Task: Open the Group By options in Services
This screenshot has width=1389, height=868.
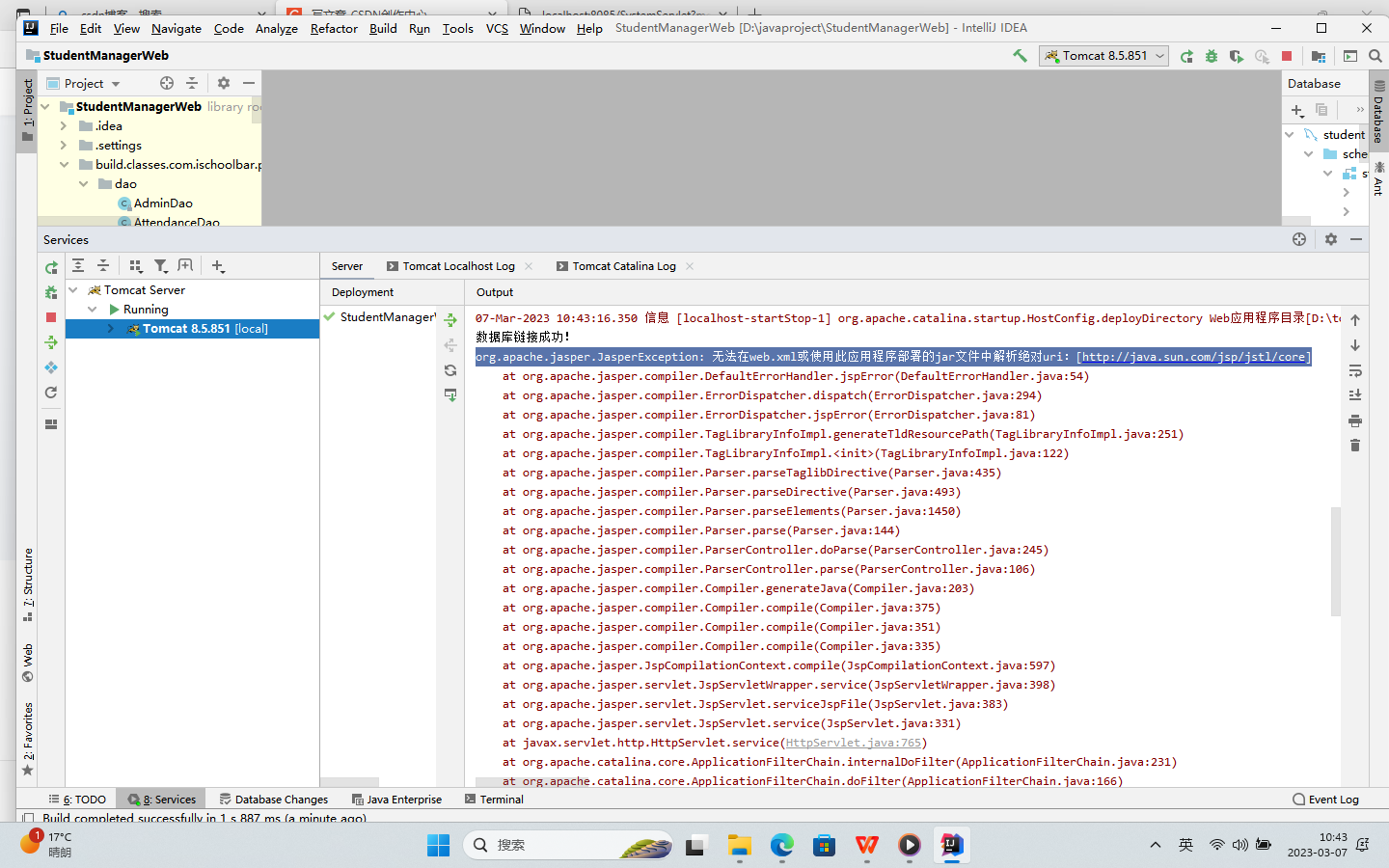Action: pyautogui.click(x=136, y=266)
